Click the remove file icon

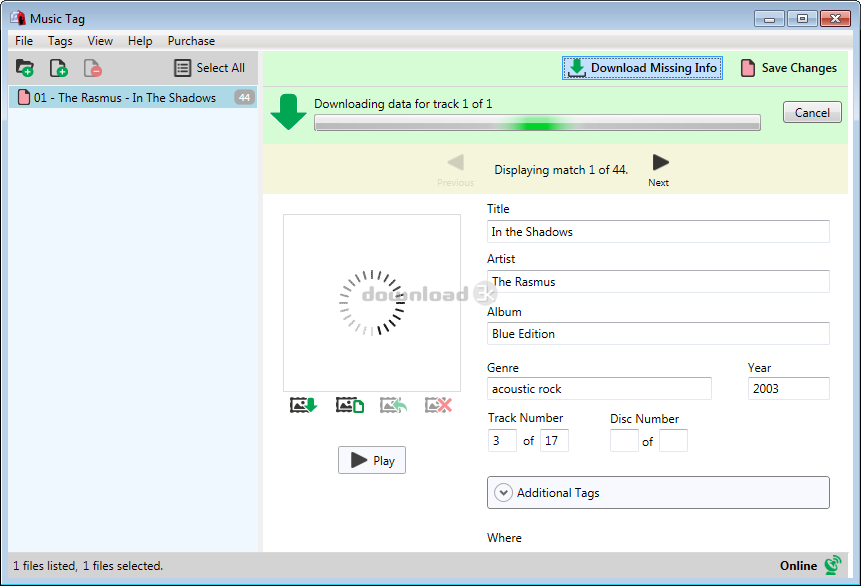pyautogui.click(x=92, y=68)
